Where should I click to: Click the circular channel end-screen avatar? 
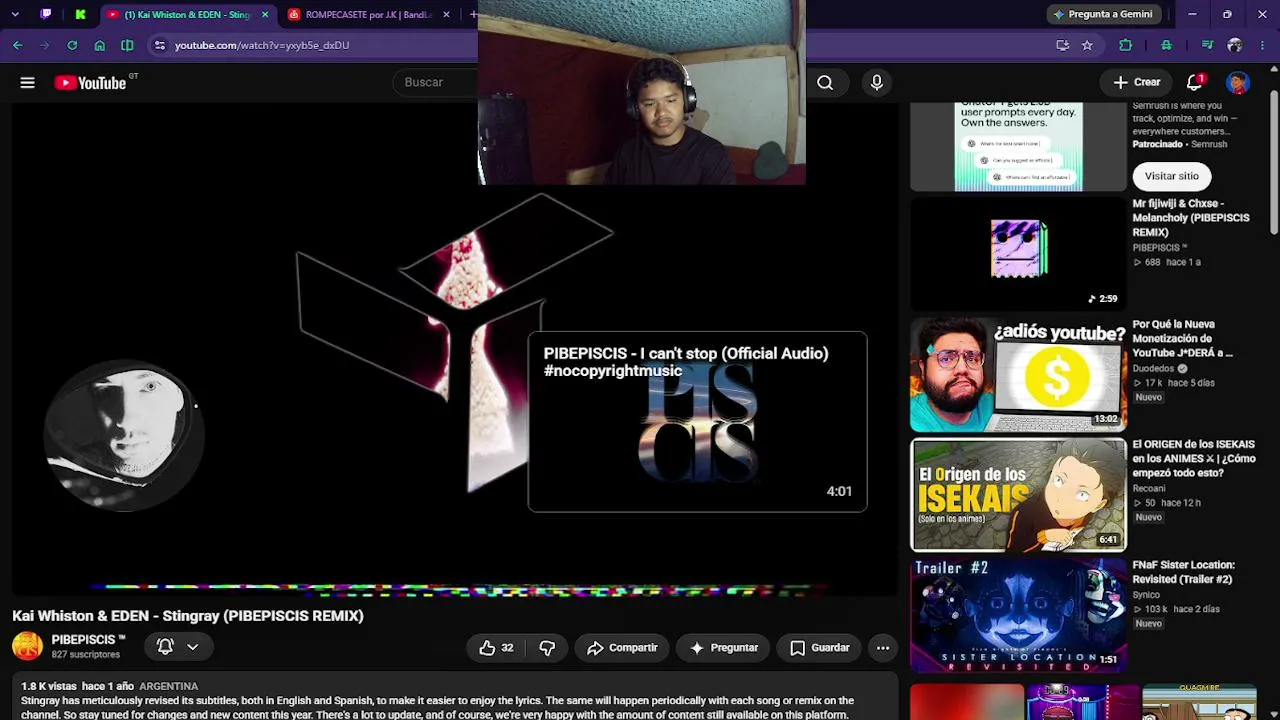(x=124, y=436)
